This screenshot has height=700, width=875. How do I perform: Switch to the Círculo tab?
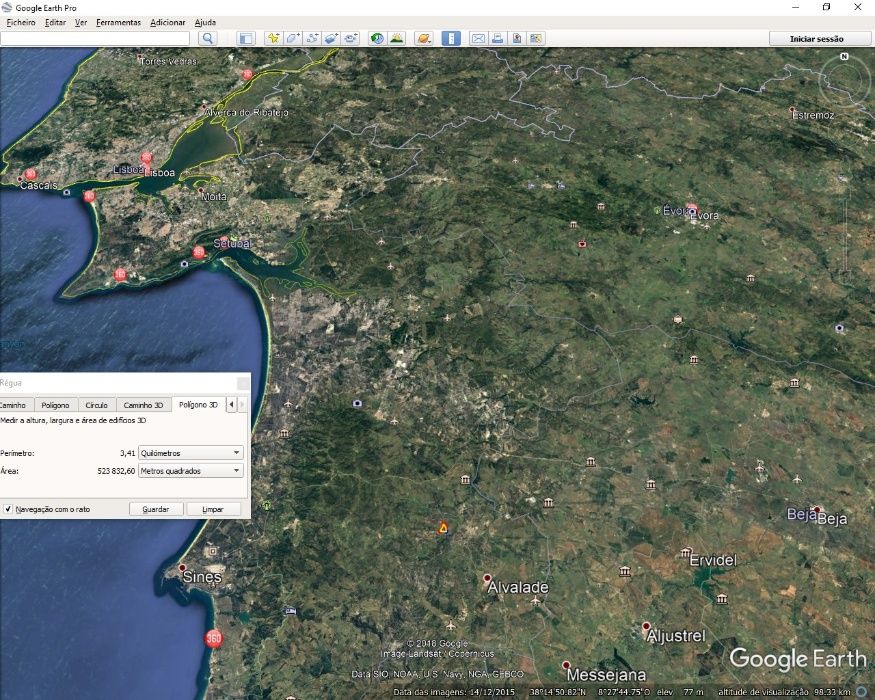97,405
